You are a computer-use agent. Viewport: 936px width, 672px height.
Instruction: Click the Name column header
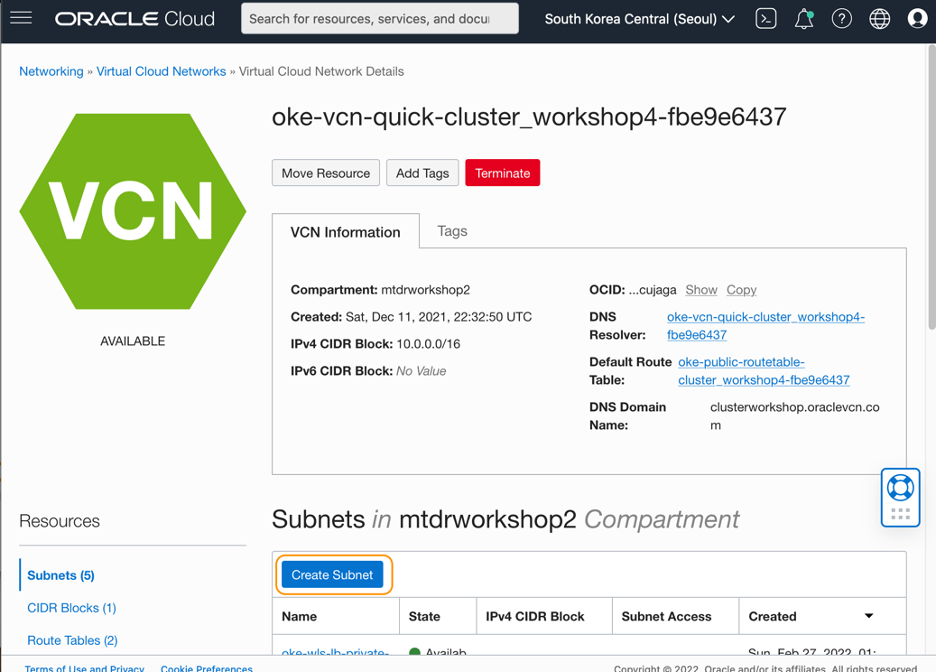[x=336, y=616]
